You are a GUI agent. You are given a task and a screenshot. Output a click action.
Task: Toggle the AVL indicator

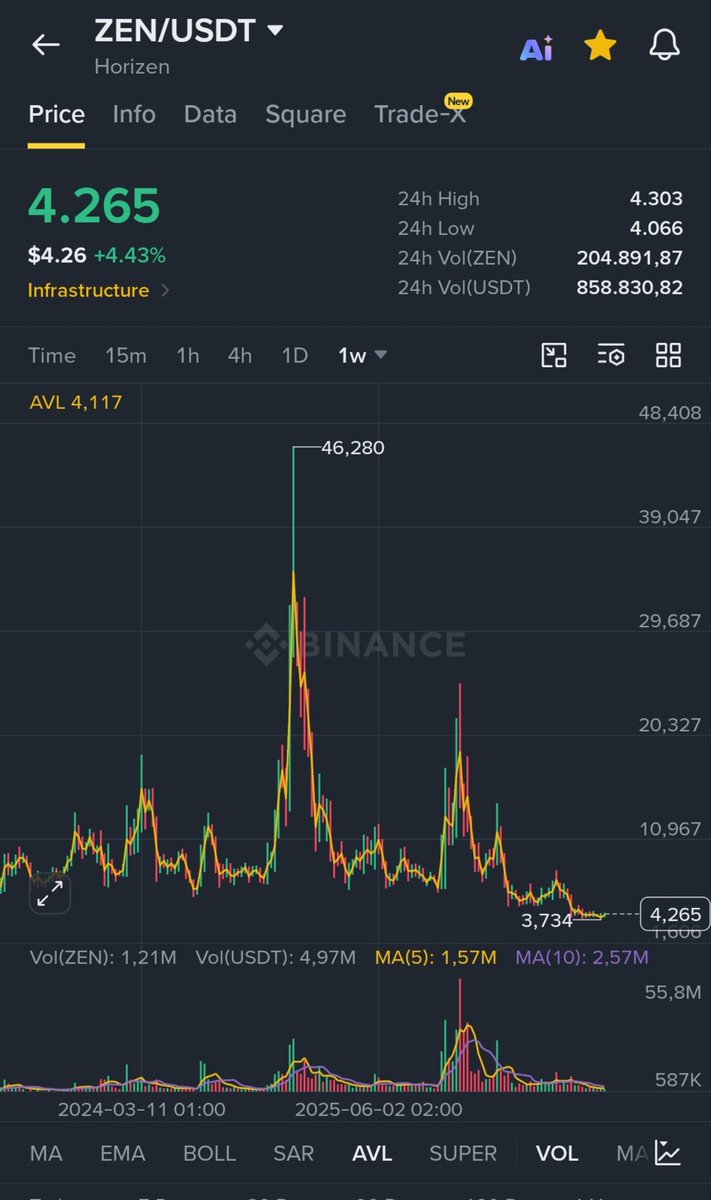point(372,1154)
